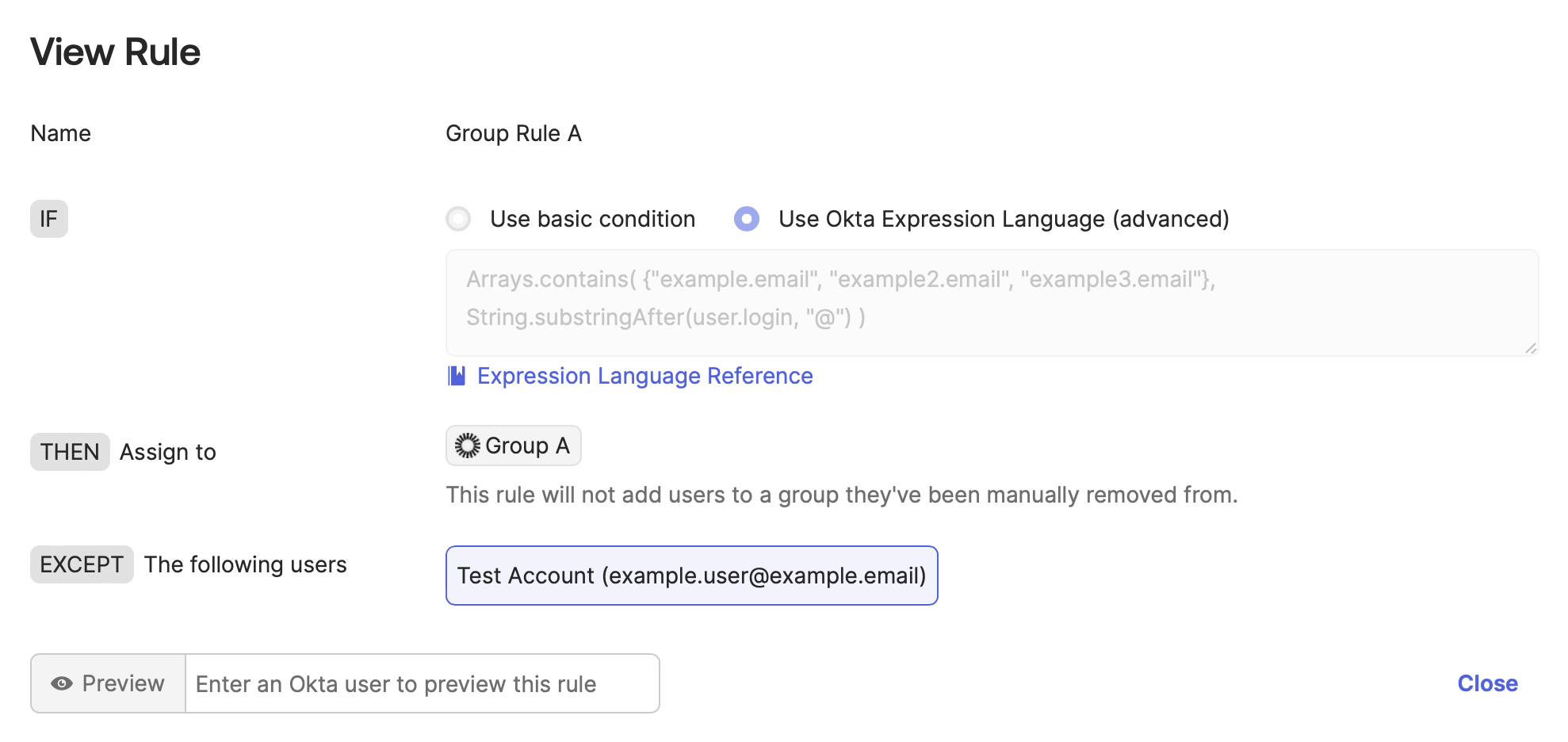Viewport: 1568px width, 742px height.
Task: Select the Group A chip
Action: [513, 446]
